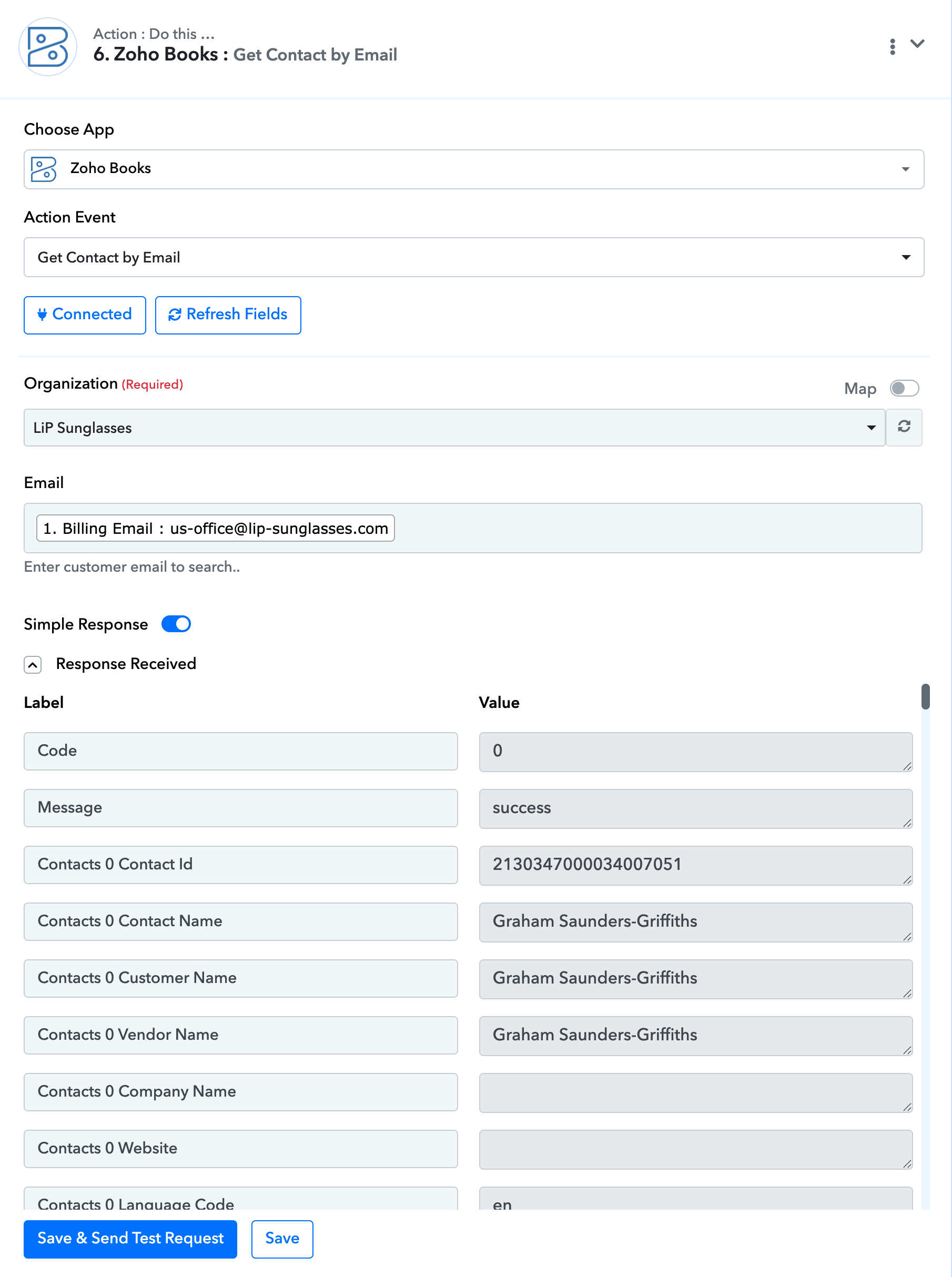Open the Organization dropdown showing LiP Sunglasses

[454, 428]
